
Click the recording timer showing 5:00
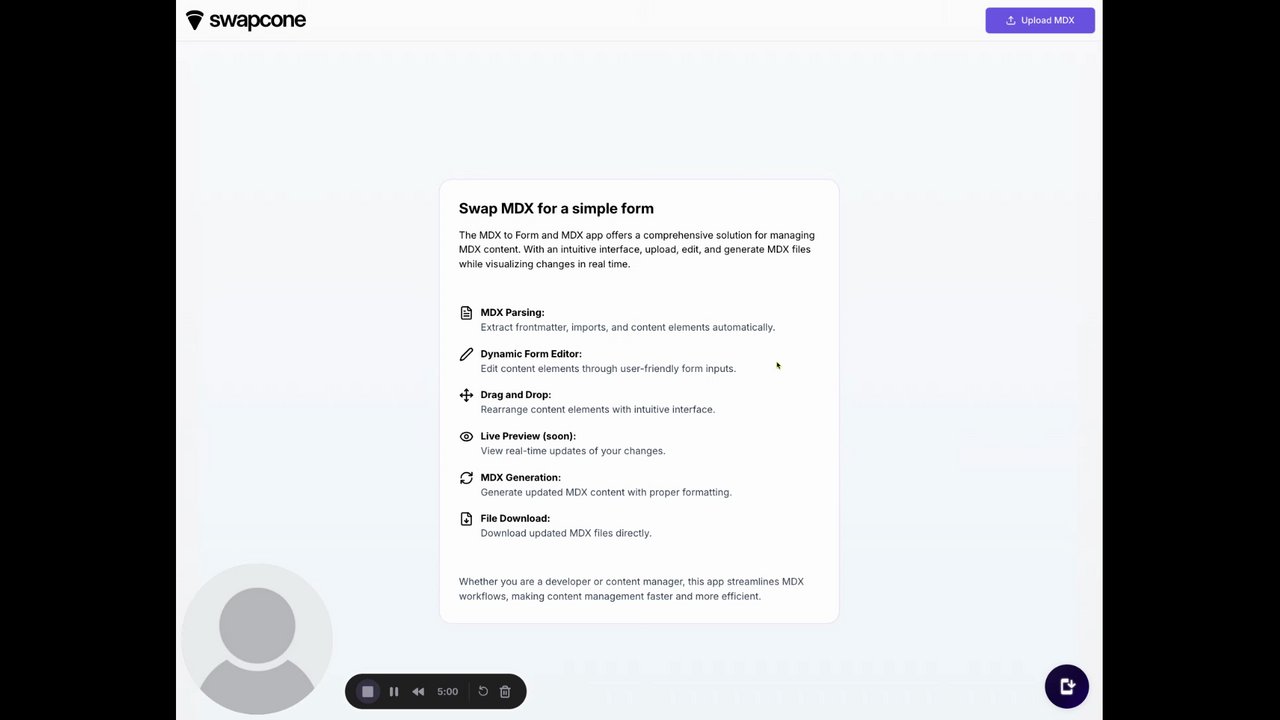[447, 691]
